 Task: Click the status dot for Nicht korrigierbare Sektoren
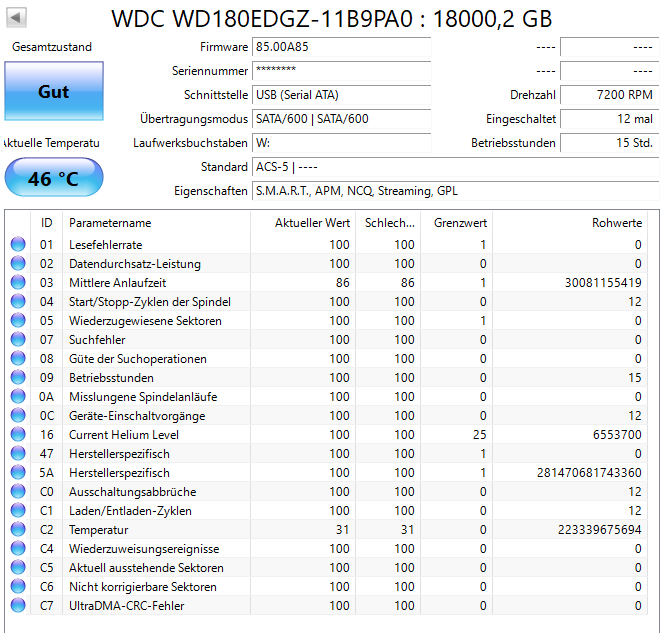point(18,586)
